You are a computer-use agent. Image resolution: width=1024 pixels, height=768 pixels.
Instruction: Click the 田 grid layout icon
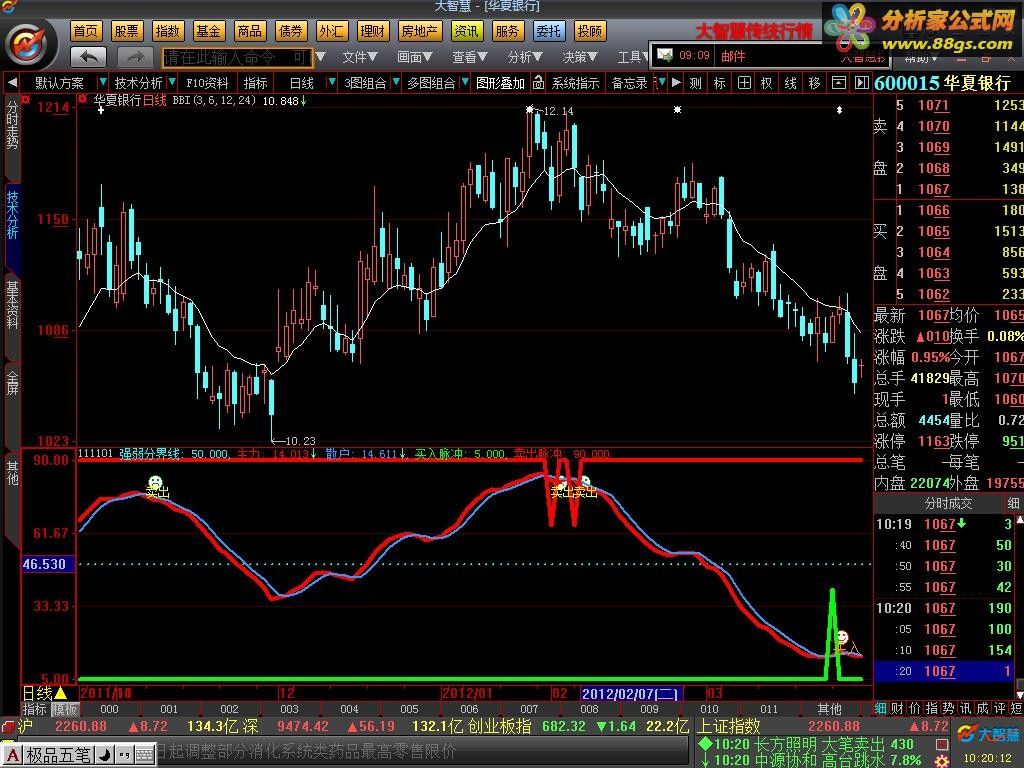(x=744, y=83)
